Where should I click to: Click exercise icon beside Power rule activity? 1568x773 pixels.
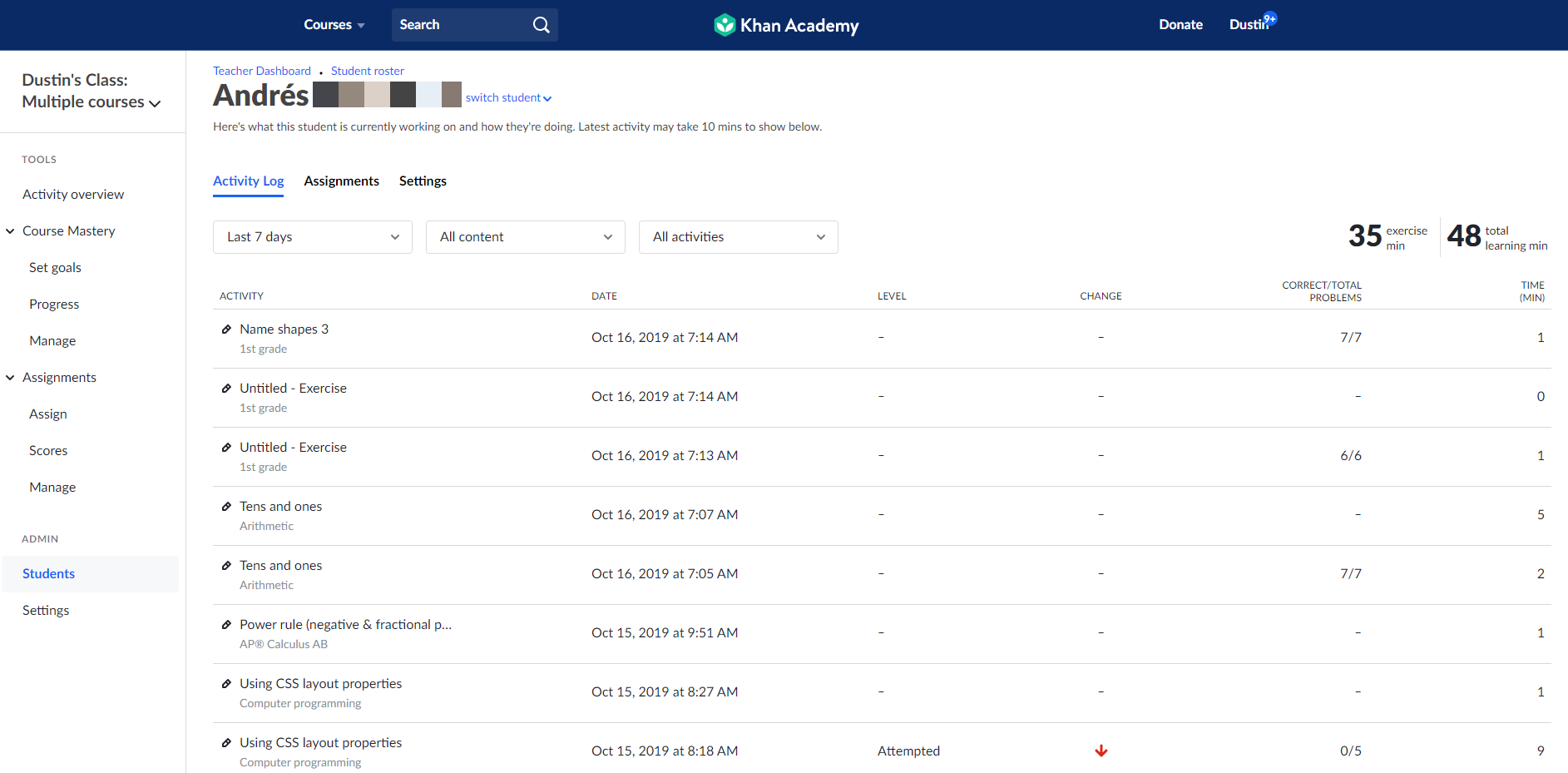click(x=226, y=625)
